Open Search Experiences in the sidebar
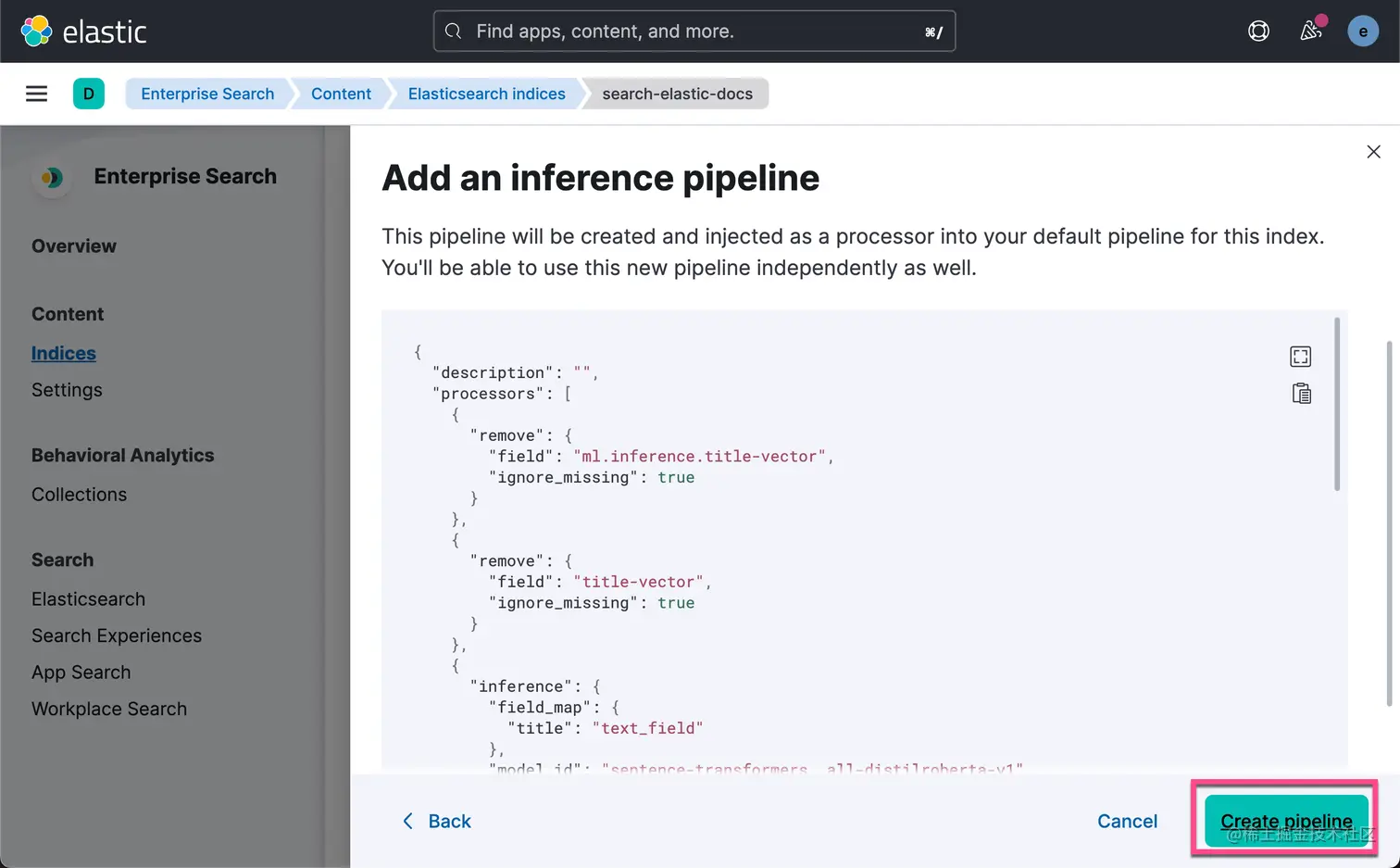The height and width of the screenshot is (868, 1400). (117, 635)
